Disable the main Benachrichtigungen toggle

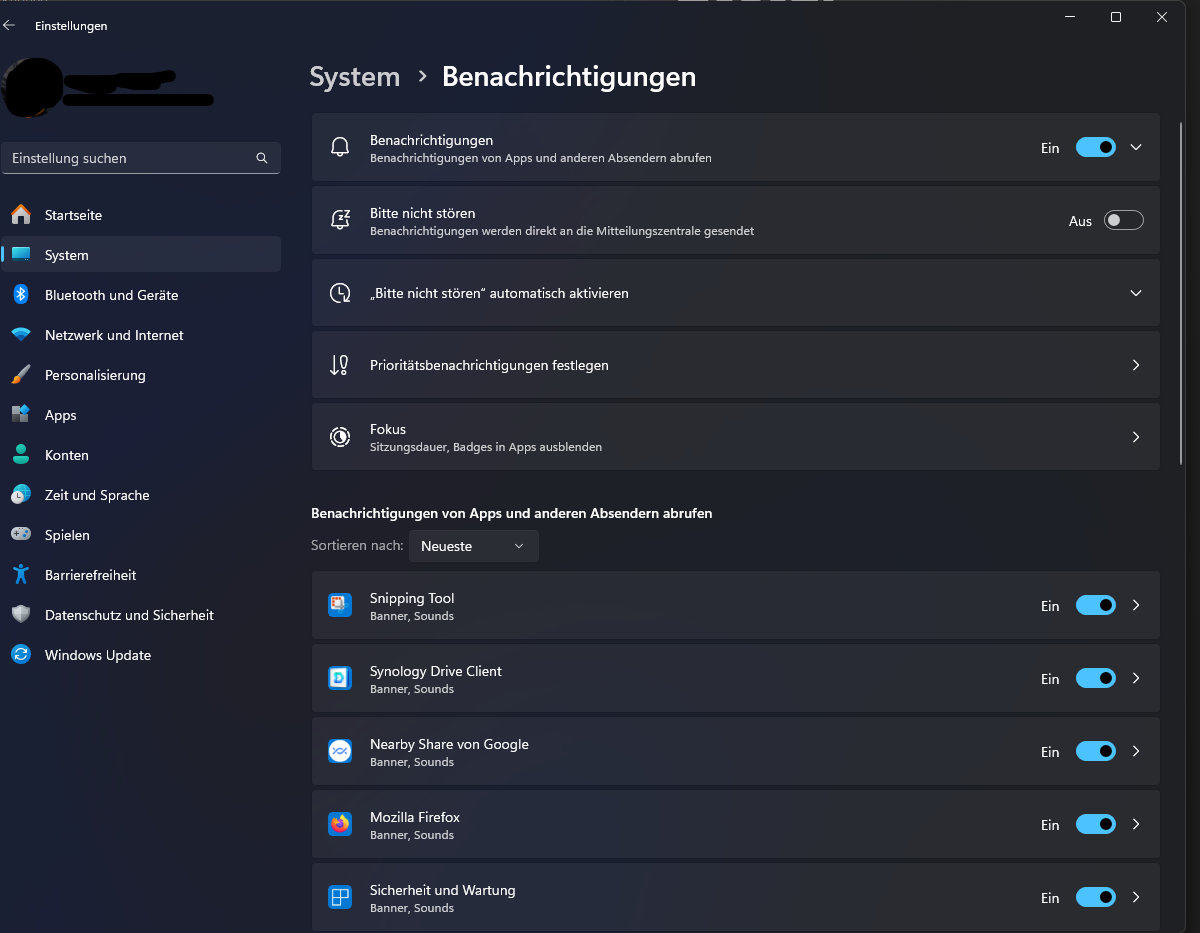[x=1095, y=147]
